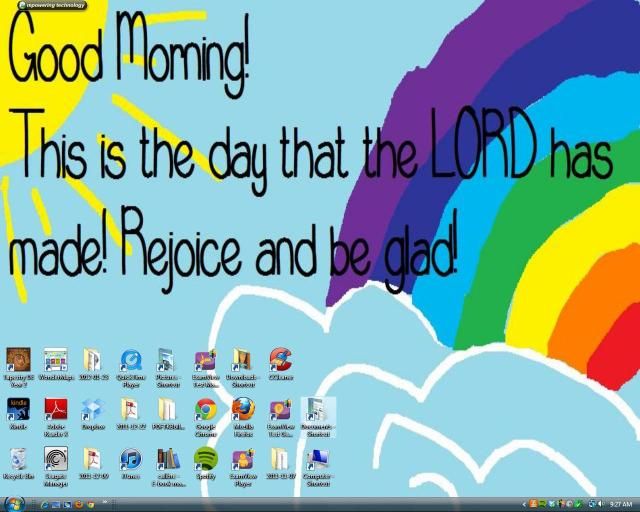Screen dimensions: 640x512
Task: Open the Documents shortcut folder icon
Action: (318, 409)
